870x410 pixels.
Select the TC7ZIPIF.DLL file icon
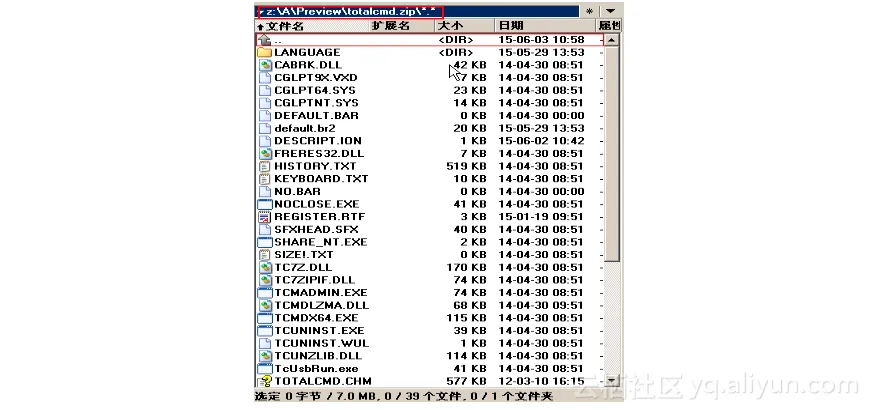[x=265, y=280]
